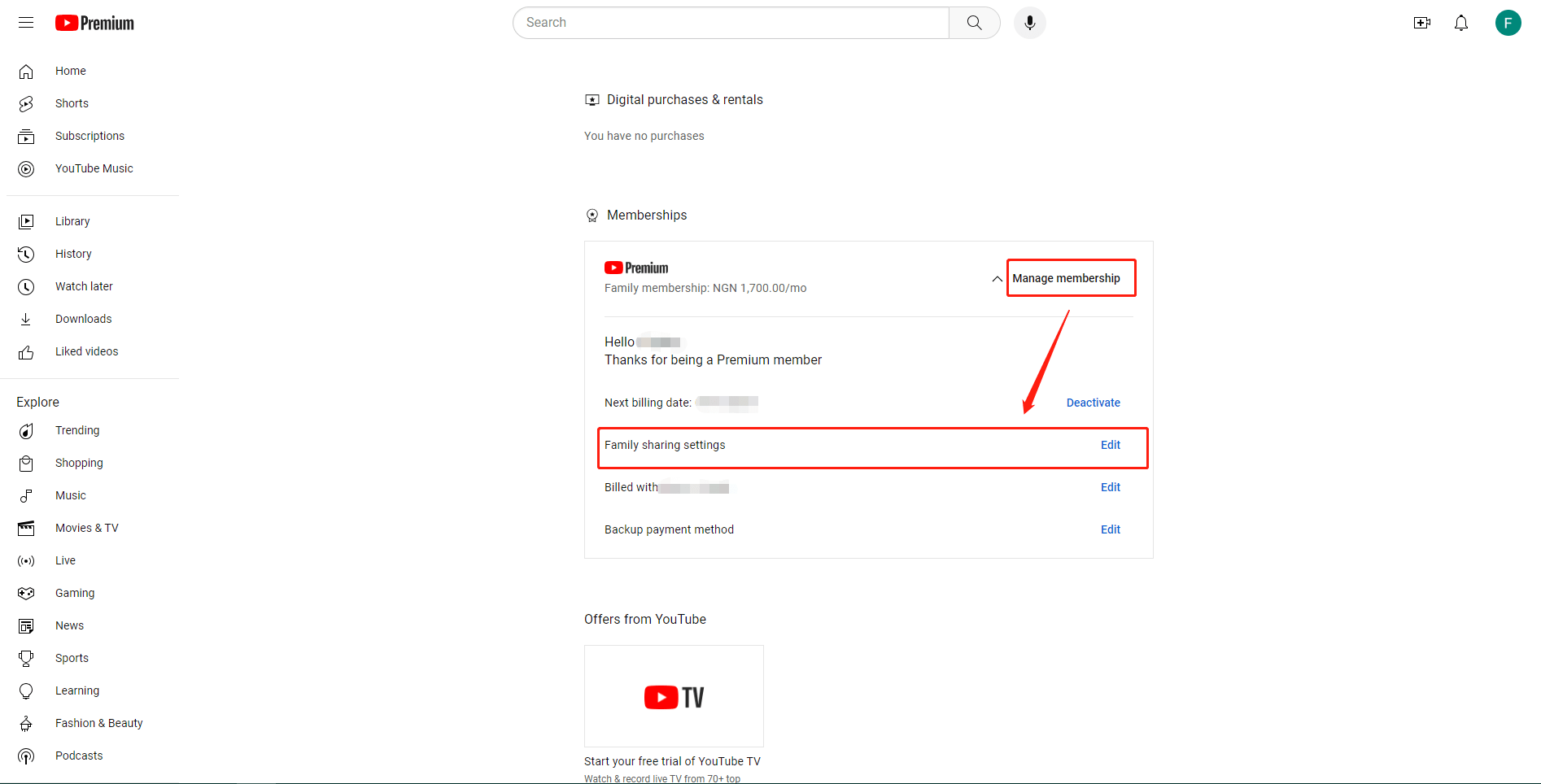Open Downloads from the sidebar

(83, 319)
